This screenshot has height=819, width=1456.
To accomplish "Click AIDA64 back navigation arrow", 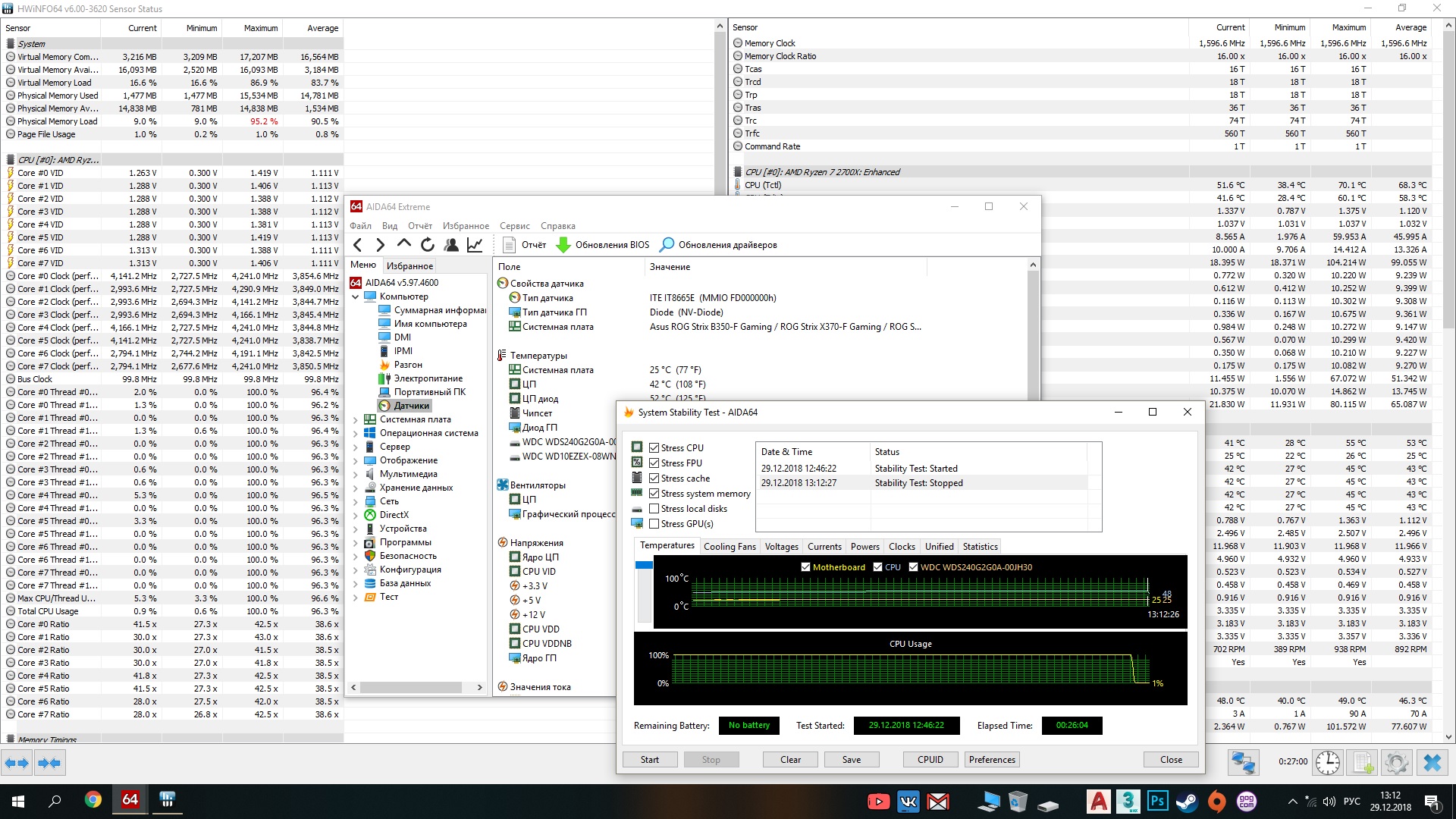I will coord(358,245).
